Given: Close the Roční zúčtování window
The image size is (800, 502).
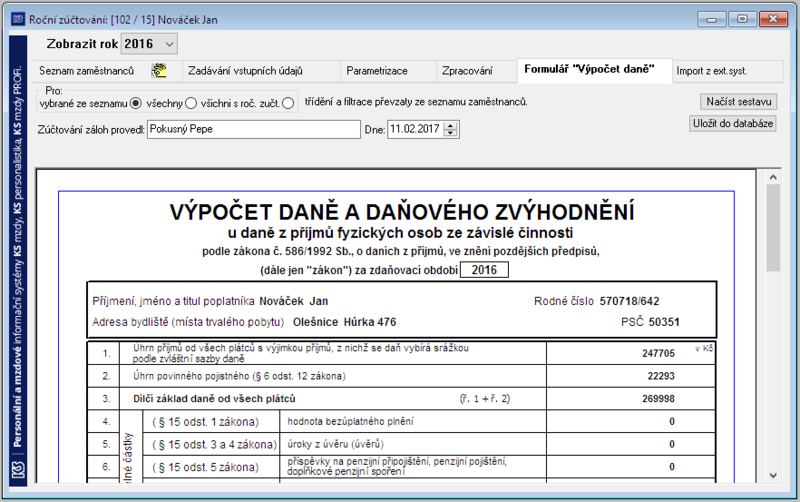Looking at the screenshot, I should tap(773, 19).
